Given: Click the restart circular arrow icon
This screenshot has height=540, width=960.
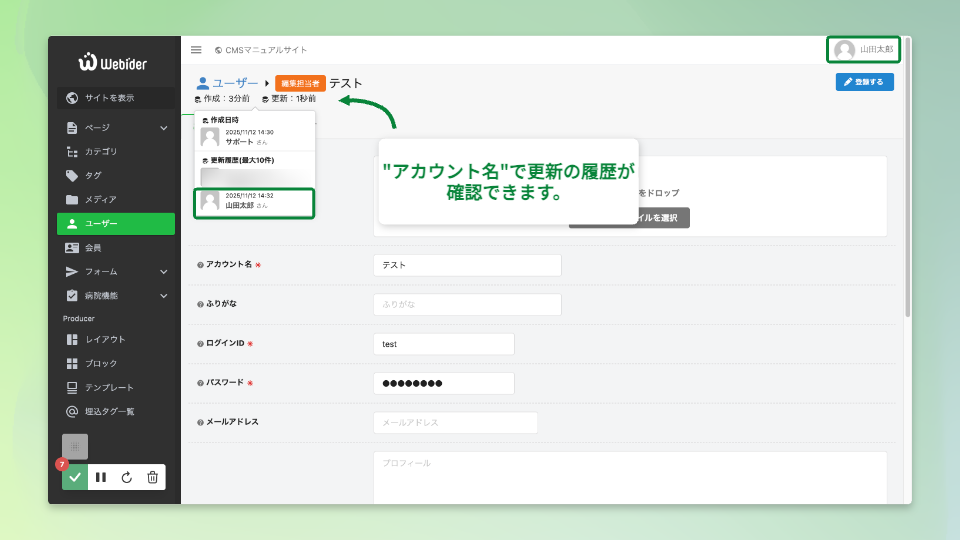Looking at the screenshot, I should point(127,477).
